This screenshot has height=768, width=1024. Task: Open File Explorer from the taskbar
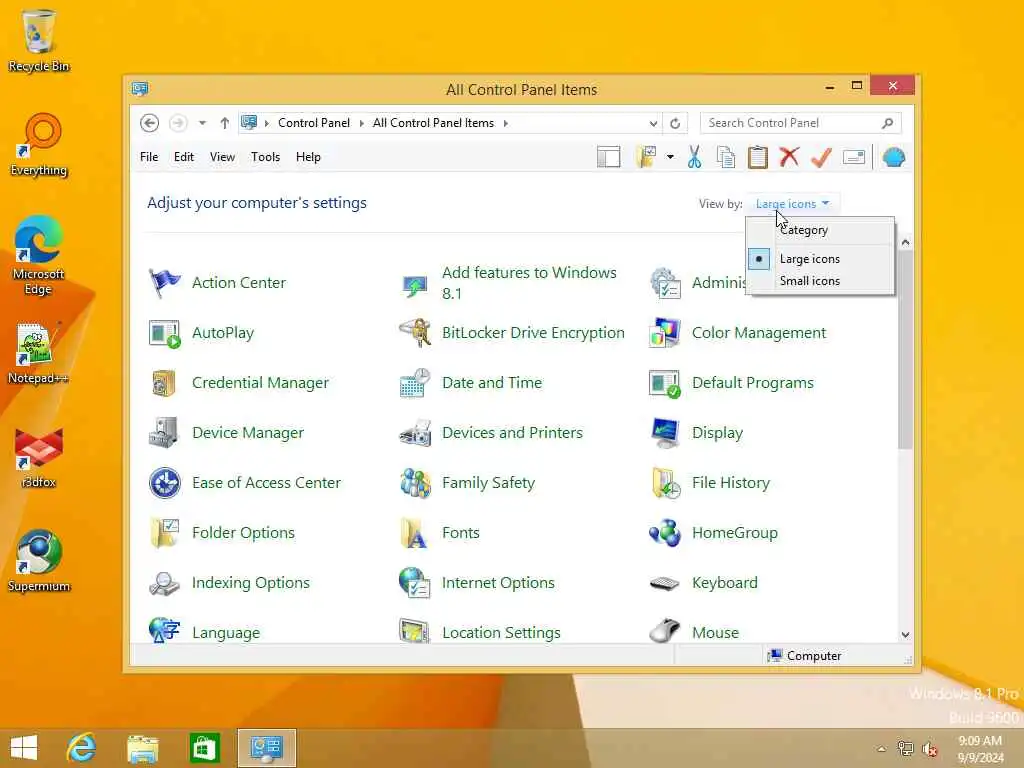(142, 748)
